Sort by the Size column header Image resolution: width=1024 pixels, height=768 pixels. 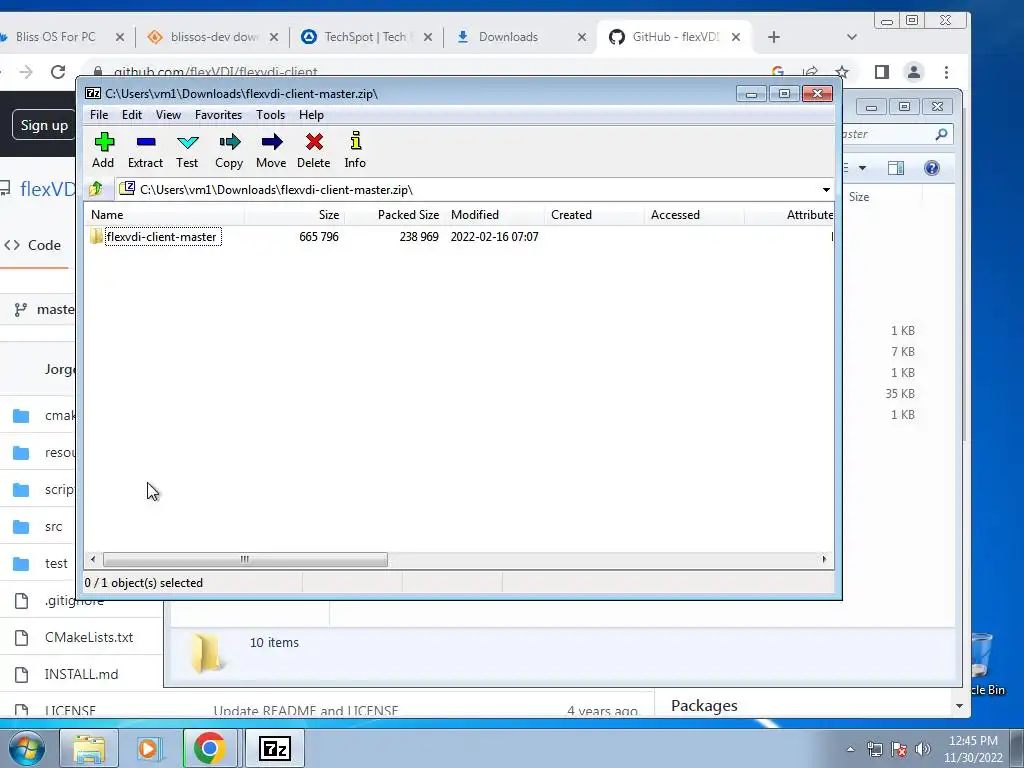295,215
